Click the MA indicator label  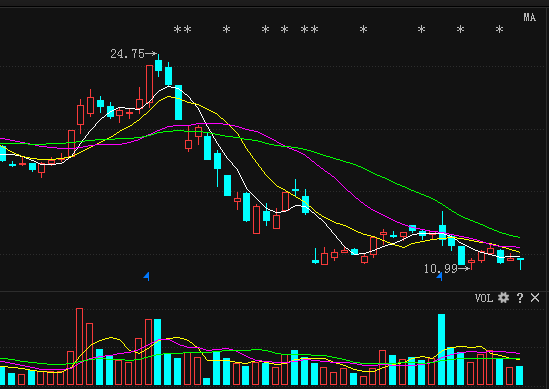coord(529,18)
